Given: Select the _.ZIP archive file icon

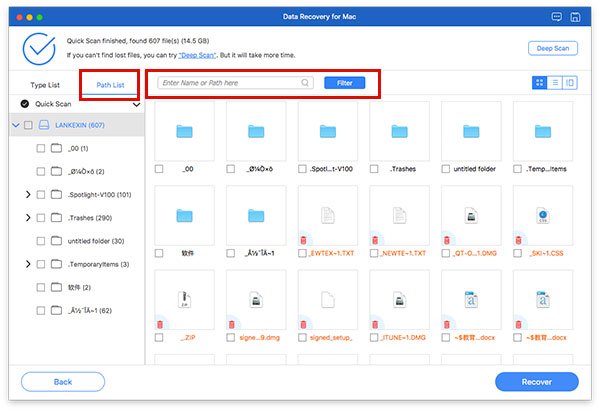Looking at the screenshot, I should [184, 300].
